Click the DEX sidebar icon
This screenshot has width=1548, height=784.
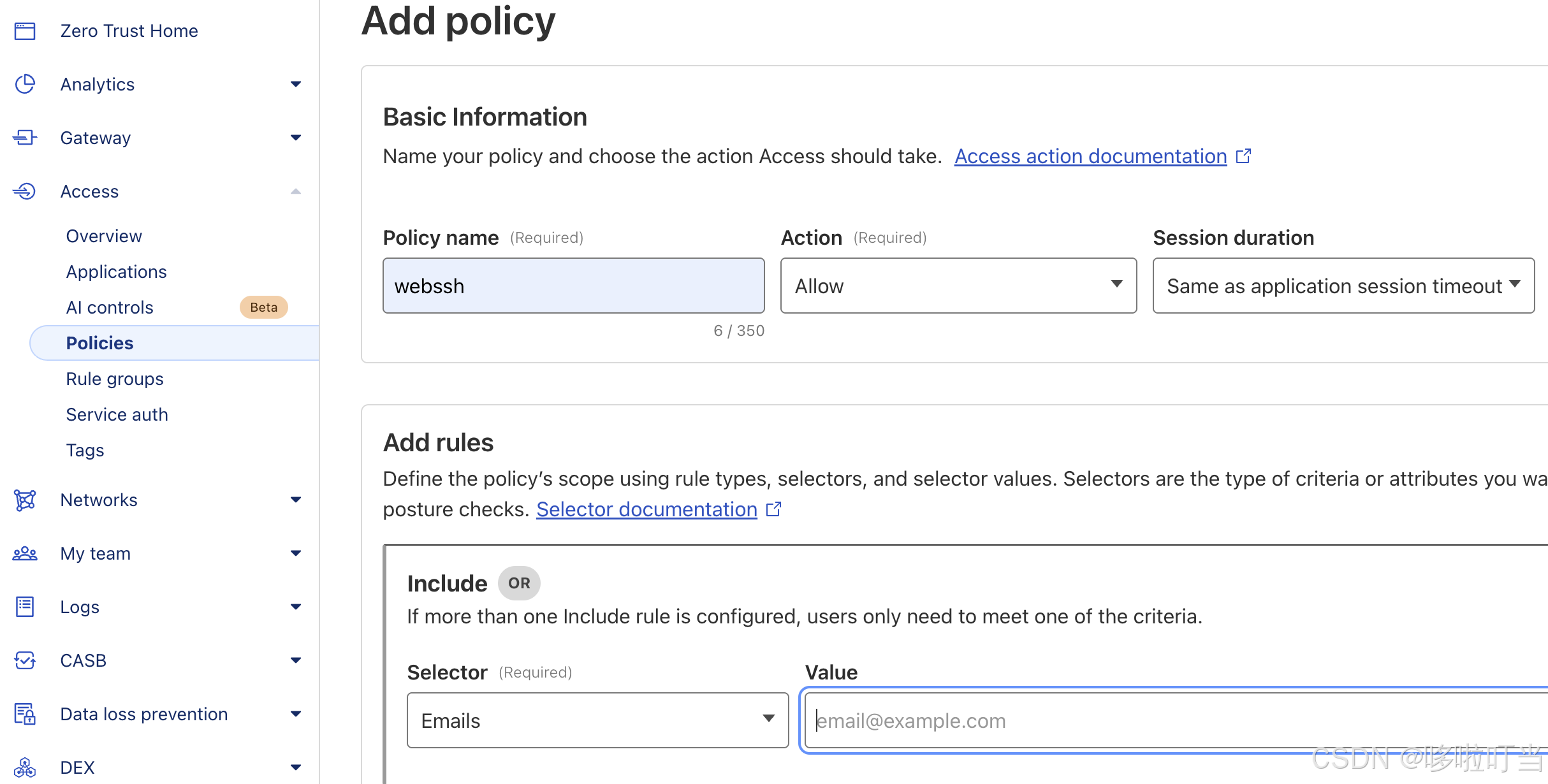tap(25, 767)
